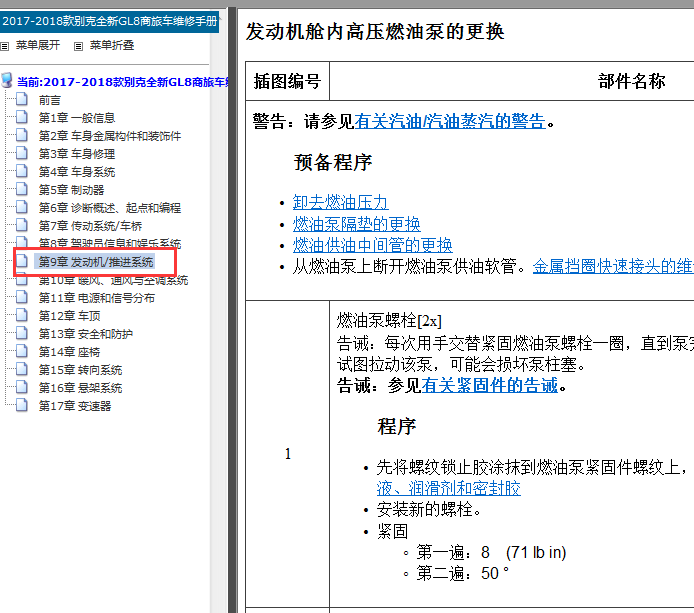Click the page icon beside 第16章 悬架系统
Viewport: 694px width, 613px height.
[22, 387]
